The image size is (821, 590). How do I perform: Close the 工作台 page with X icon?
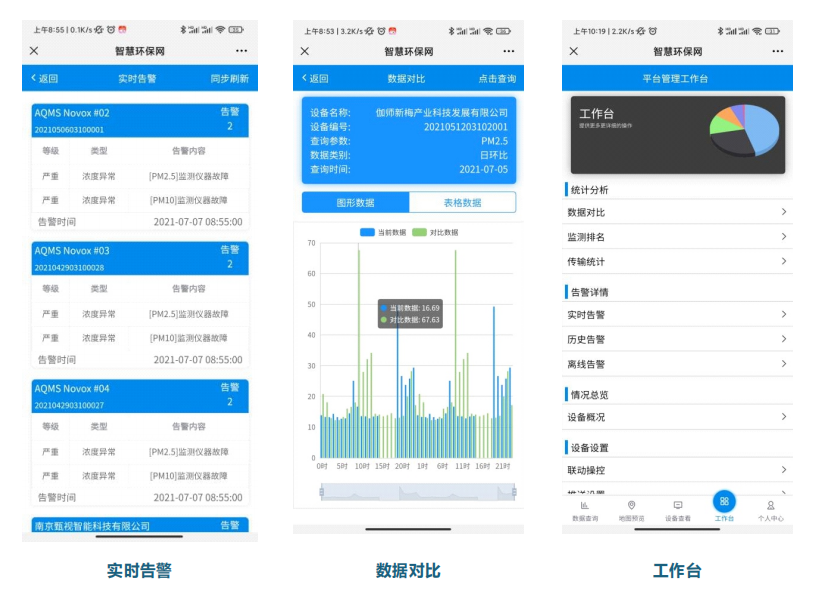pyautogui.click(x=574, y=51)
